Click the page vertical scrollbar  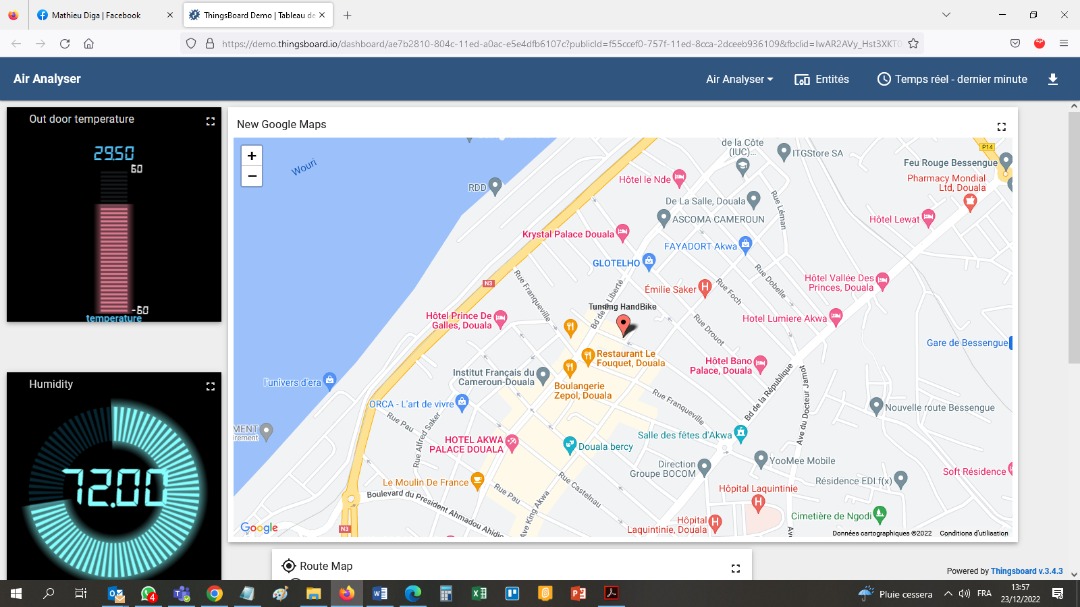pyautogui.click(x=1074, y=237)
